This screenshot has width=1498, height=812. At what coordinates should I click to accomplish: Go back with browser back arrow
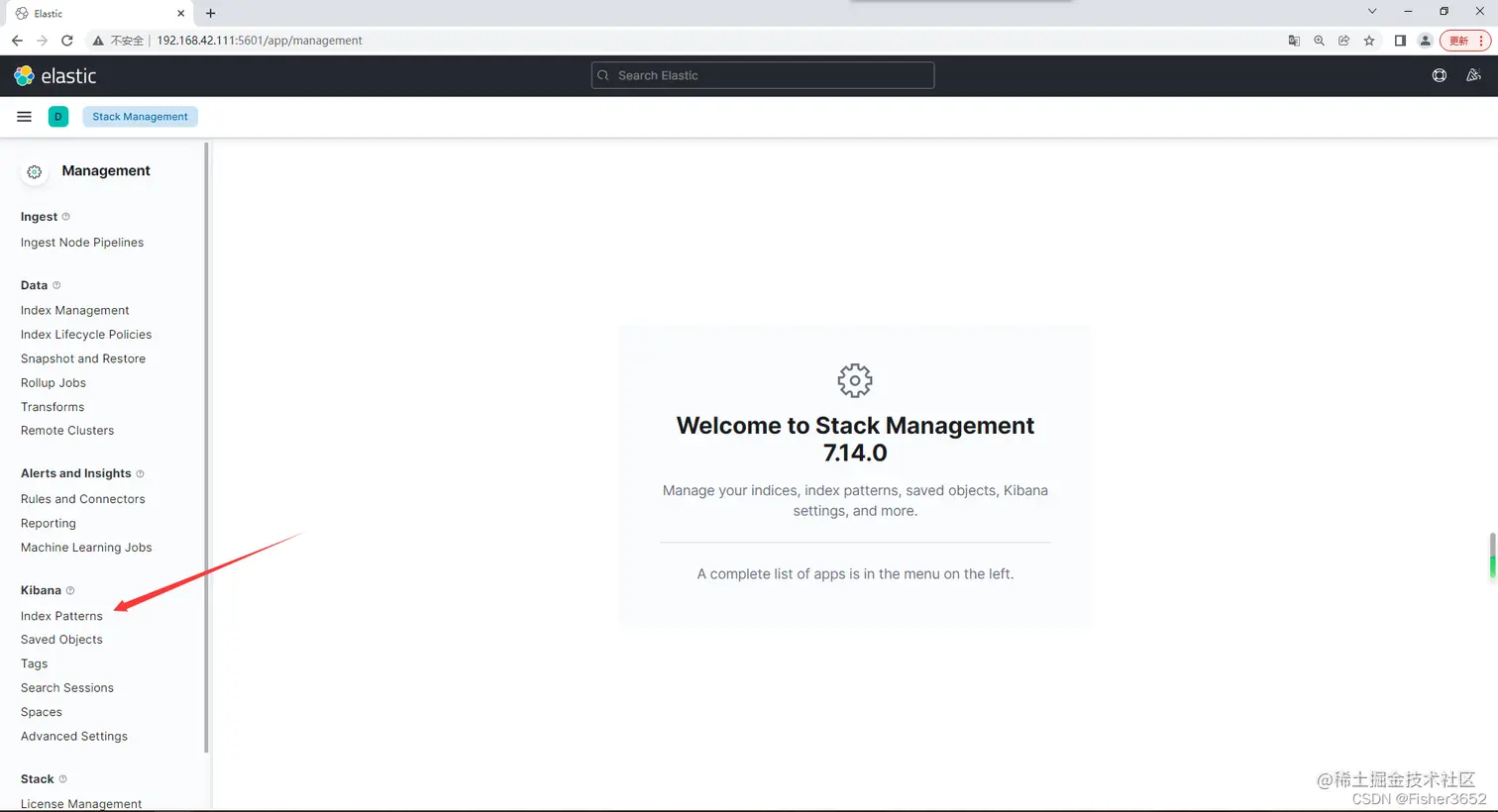click(x=17, y=41)
